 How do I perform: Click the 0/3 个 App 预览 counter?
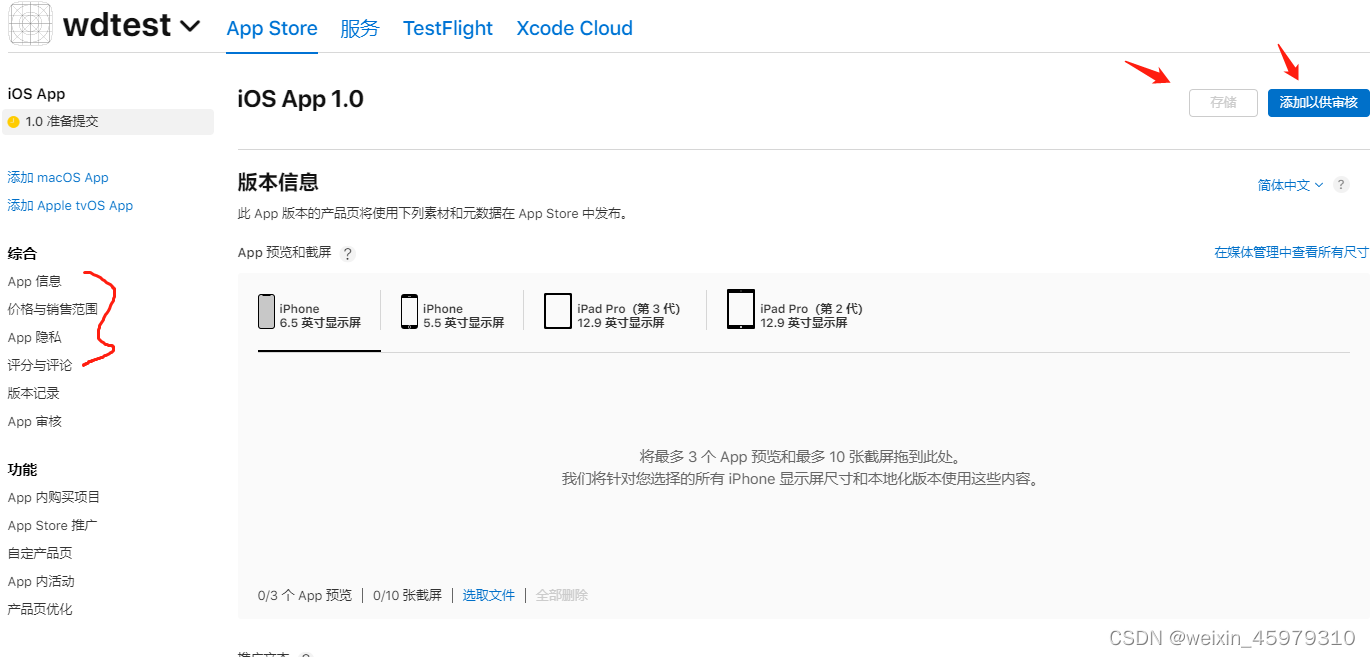click(x=305, y=595)
